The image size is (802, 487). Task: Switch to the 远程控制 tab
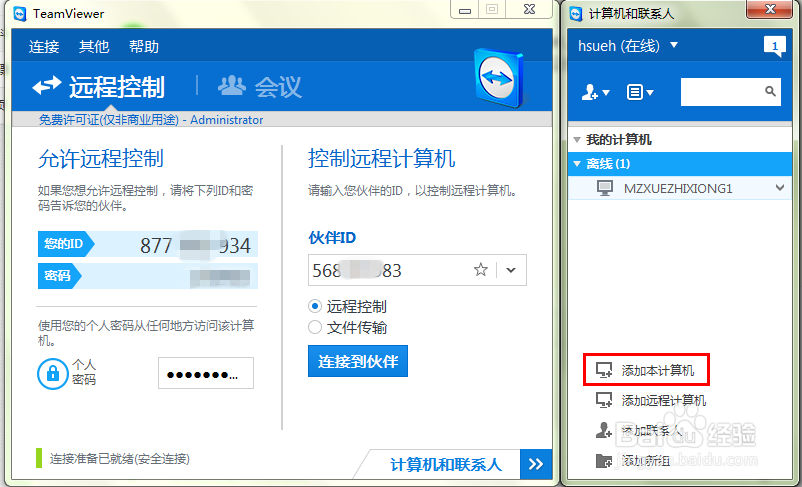coord(99,86)
